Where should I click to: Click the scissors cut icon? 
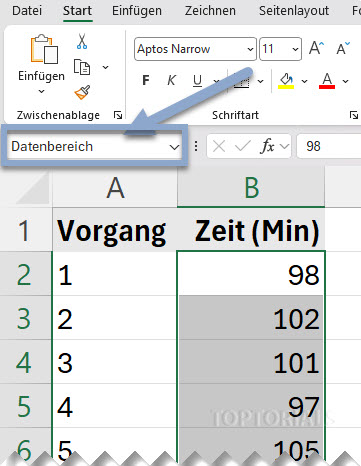tap(82, 41)
